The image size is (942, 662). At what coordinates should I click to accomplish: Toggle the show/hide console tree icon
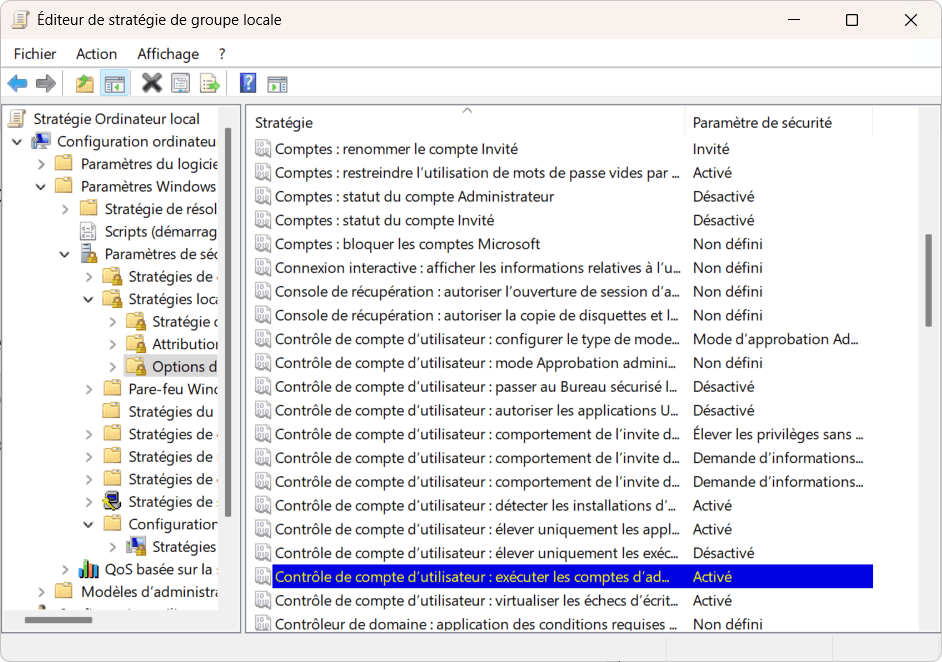(x=114, y=84)
